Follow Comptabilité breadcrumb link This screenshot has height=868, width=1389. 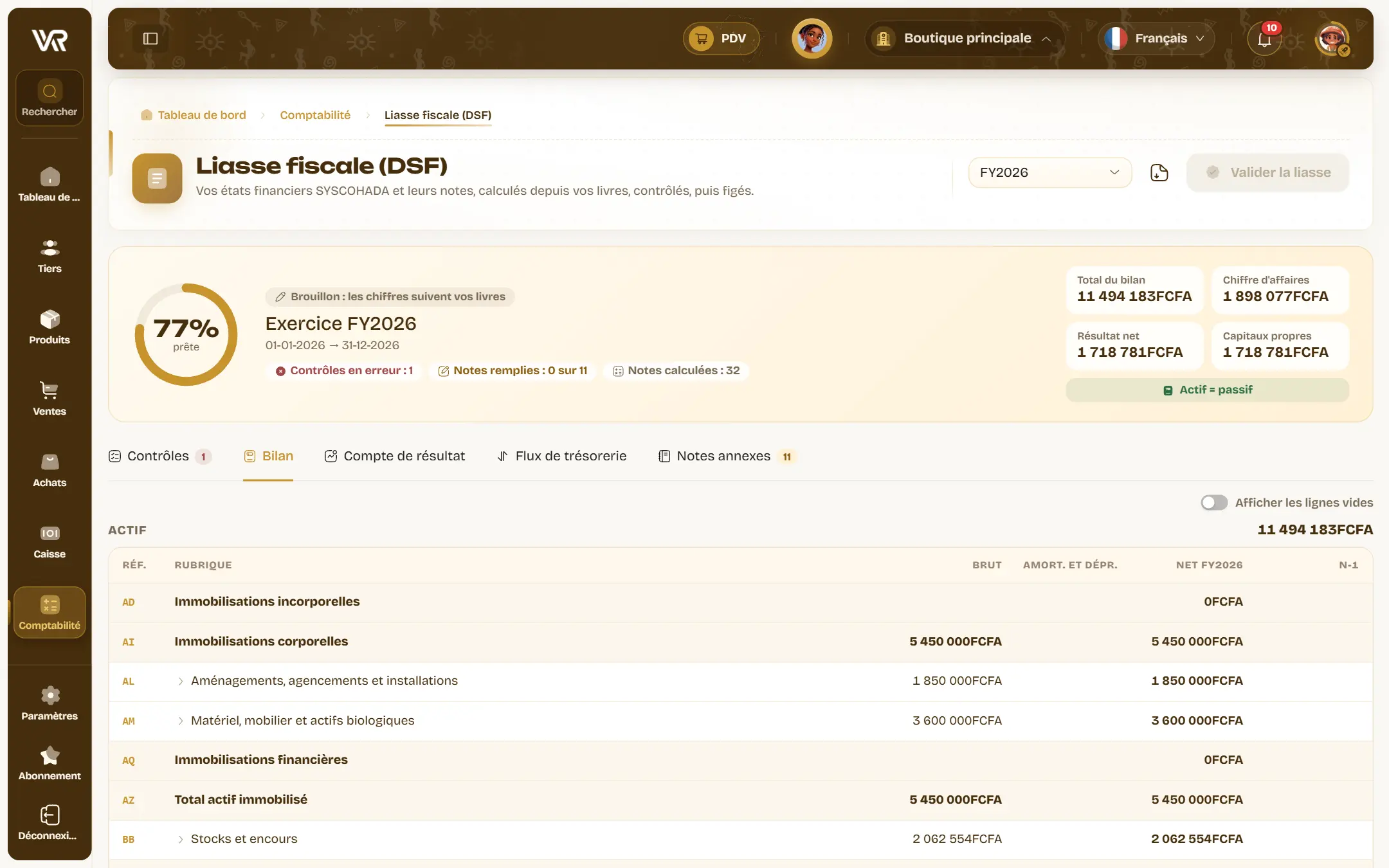(x=315, y=115)
